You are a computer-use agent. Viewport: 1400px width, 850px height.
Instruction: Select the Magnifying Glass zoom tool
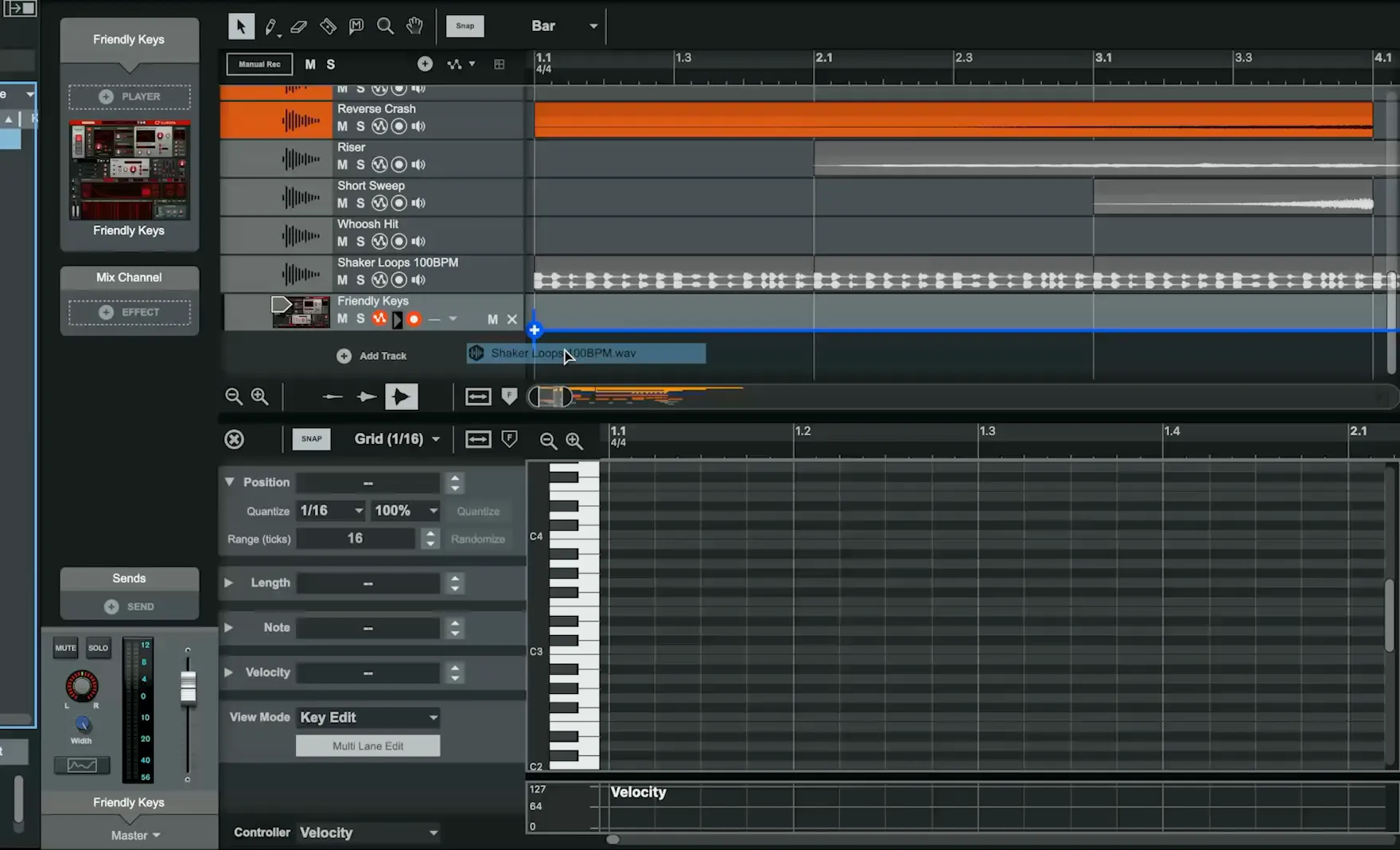385,26
